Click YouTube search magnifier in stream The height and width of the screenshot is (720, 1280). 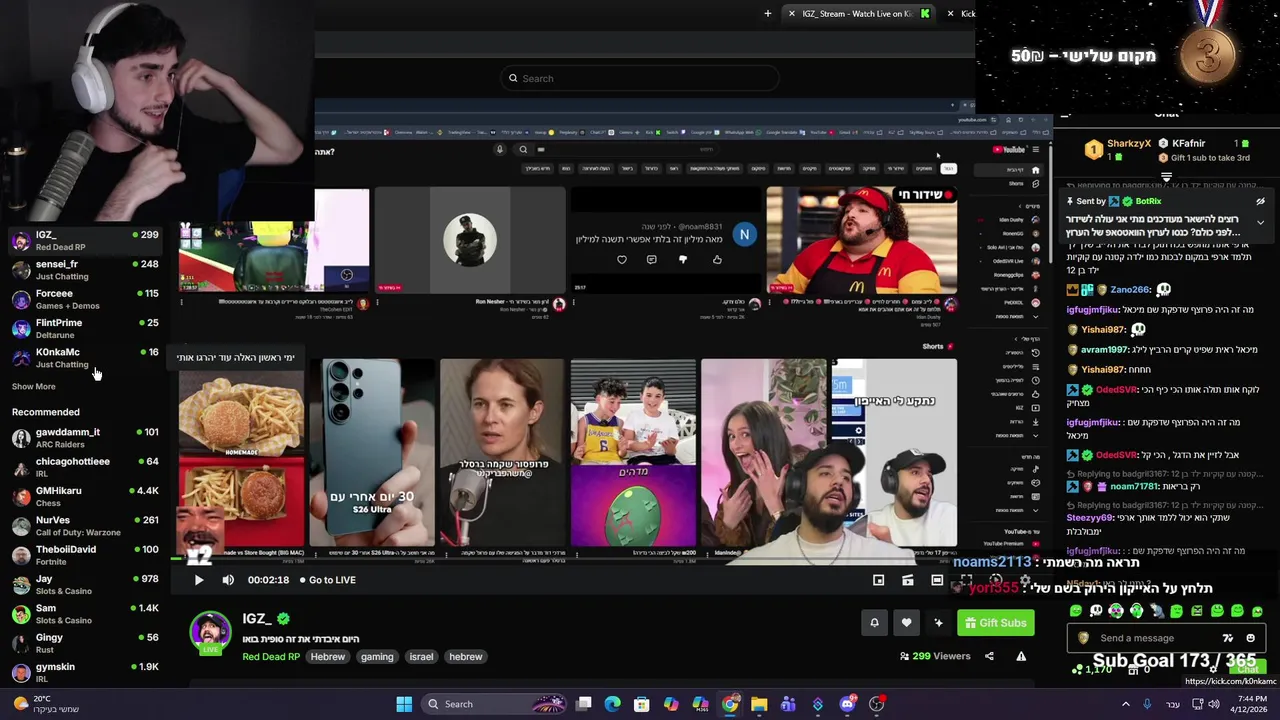point(523,150)
